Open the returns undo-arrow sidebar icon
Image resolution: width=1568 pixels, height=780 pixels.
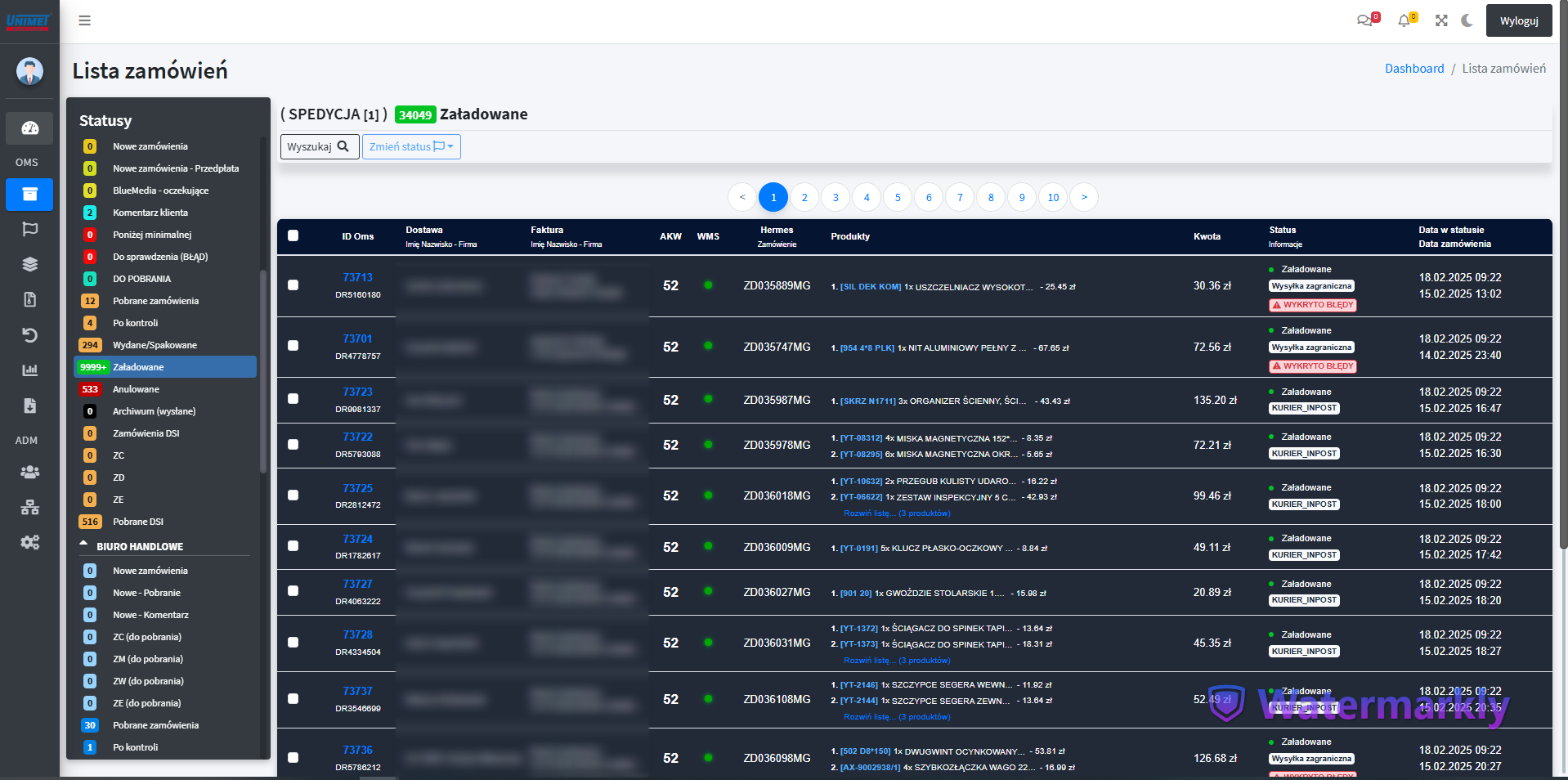click(29, 334)
